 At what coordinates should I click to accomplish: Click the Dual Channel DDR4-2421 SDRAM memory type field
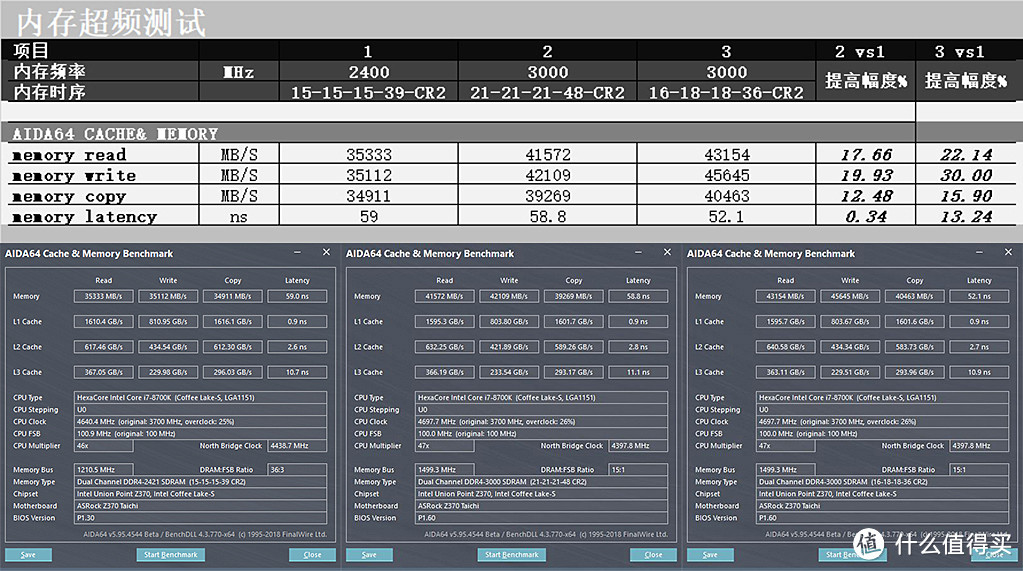coord(200,482)
